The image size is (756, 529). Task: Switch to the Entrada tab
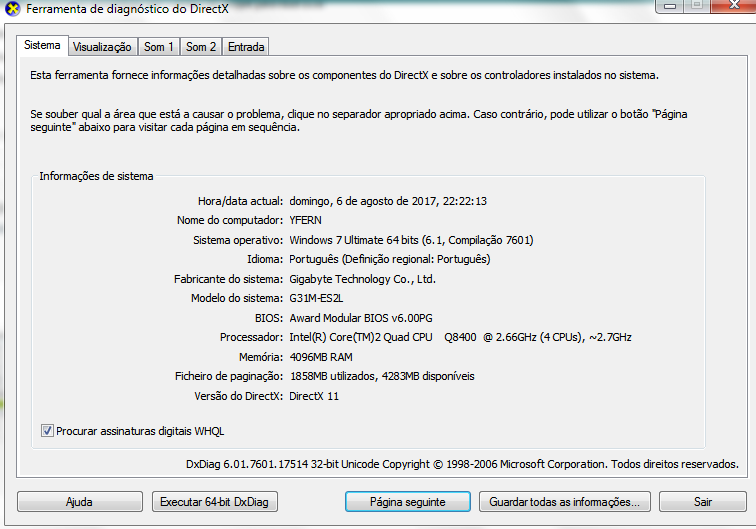(x=246, y=47)
